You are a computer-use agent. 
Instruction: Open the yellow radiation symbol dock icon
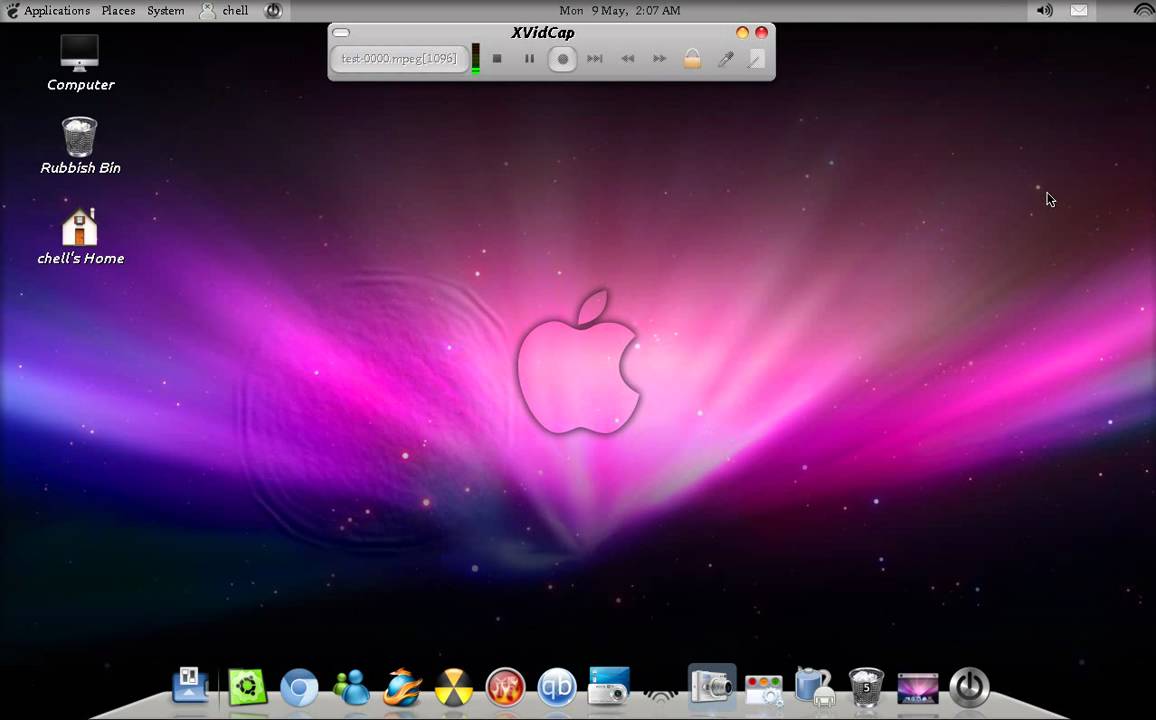pos(453,688)
